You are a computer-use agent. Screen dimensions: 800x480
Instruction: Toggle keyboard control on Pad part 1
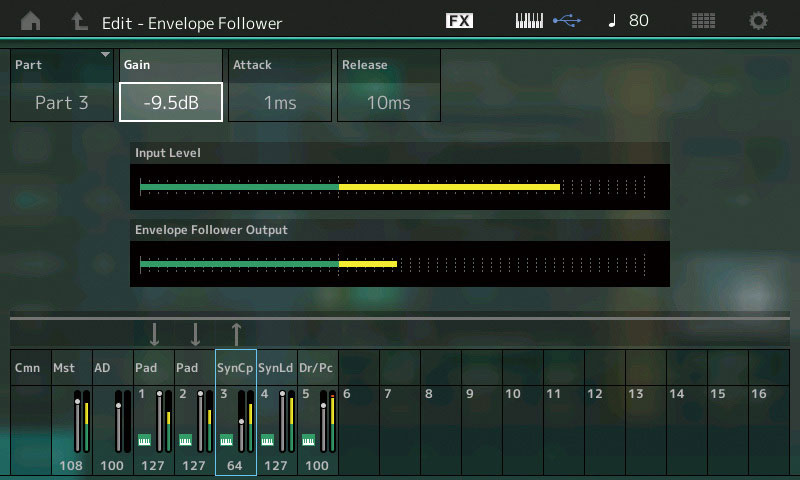coord(143,439)
